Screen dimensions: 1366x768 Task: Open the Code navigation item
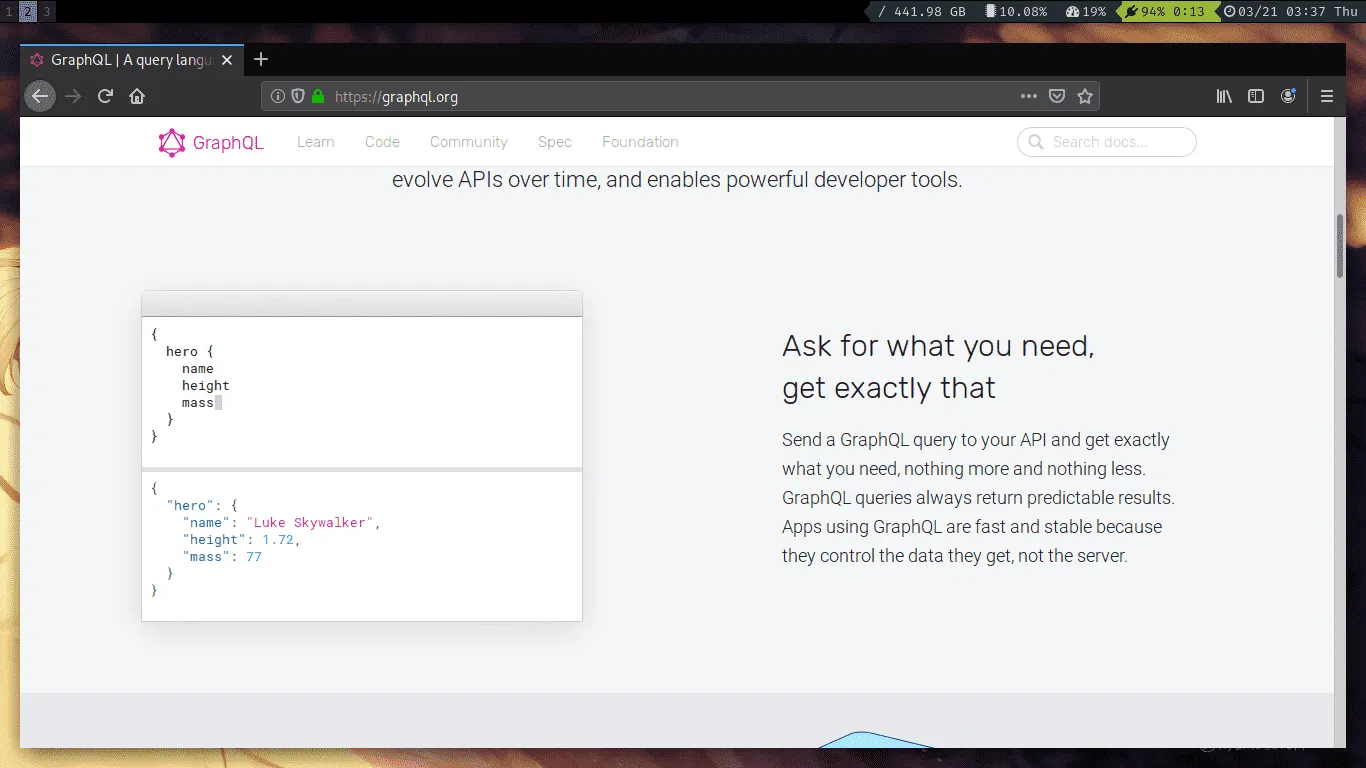click(382, 142)
